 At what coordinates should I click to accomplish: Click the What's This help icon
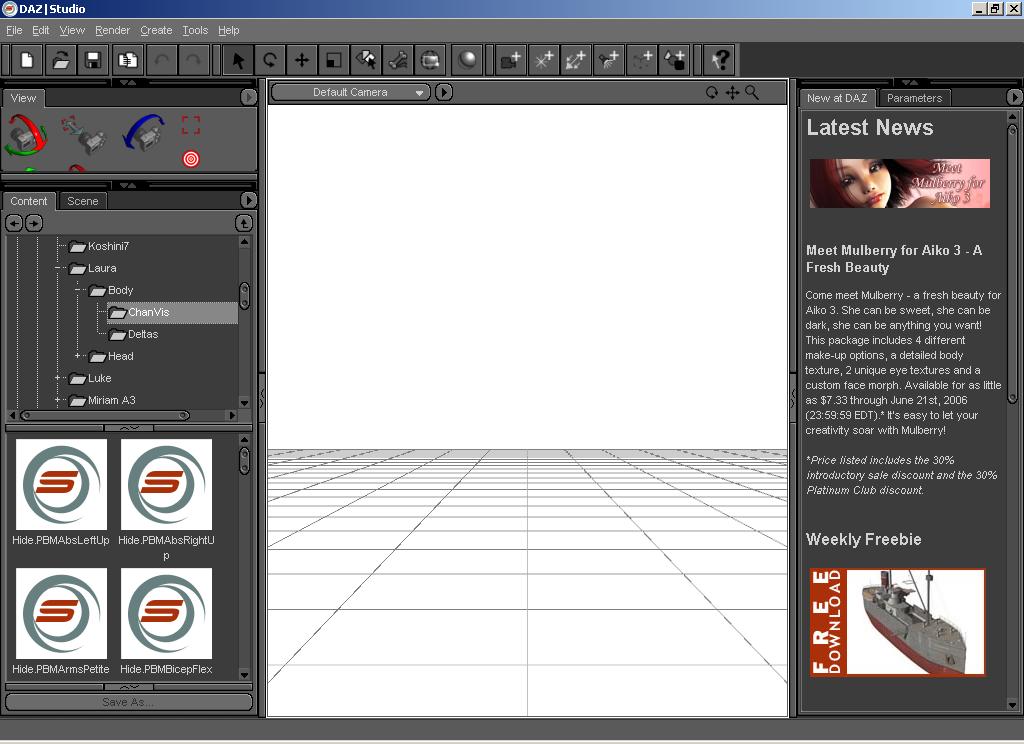click(720, 60)
